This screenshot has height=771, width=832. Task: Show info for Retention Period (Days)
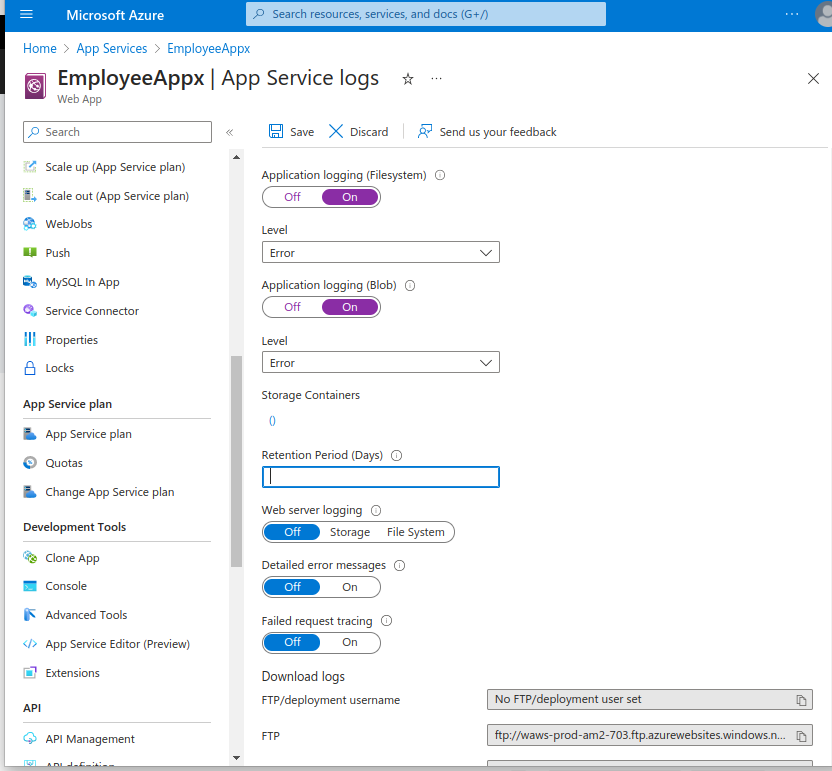tap(396, 455)
